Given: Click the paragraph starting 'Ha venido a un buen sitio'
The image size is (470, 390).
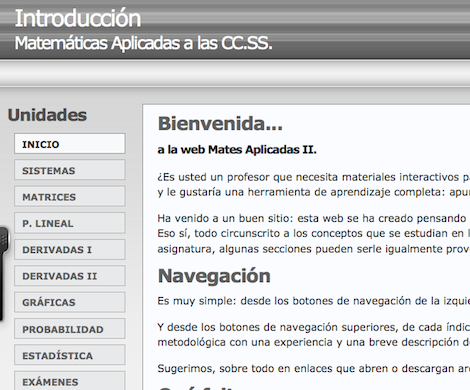Looking at the screenshot, I should tap(314, 233).
